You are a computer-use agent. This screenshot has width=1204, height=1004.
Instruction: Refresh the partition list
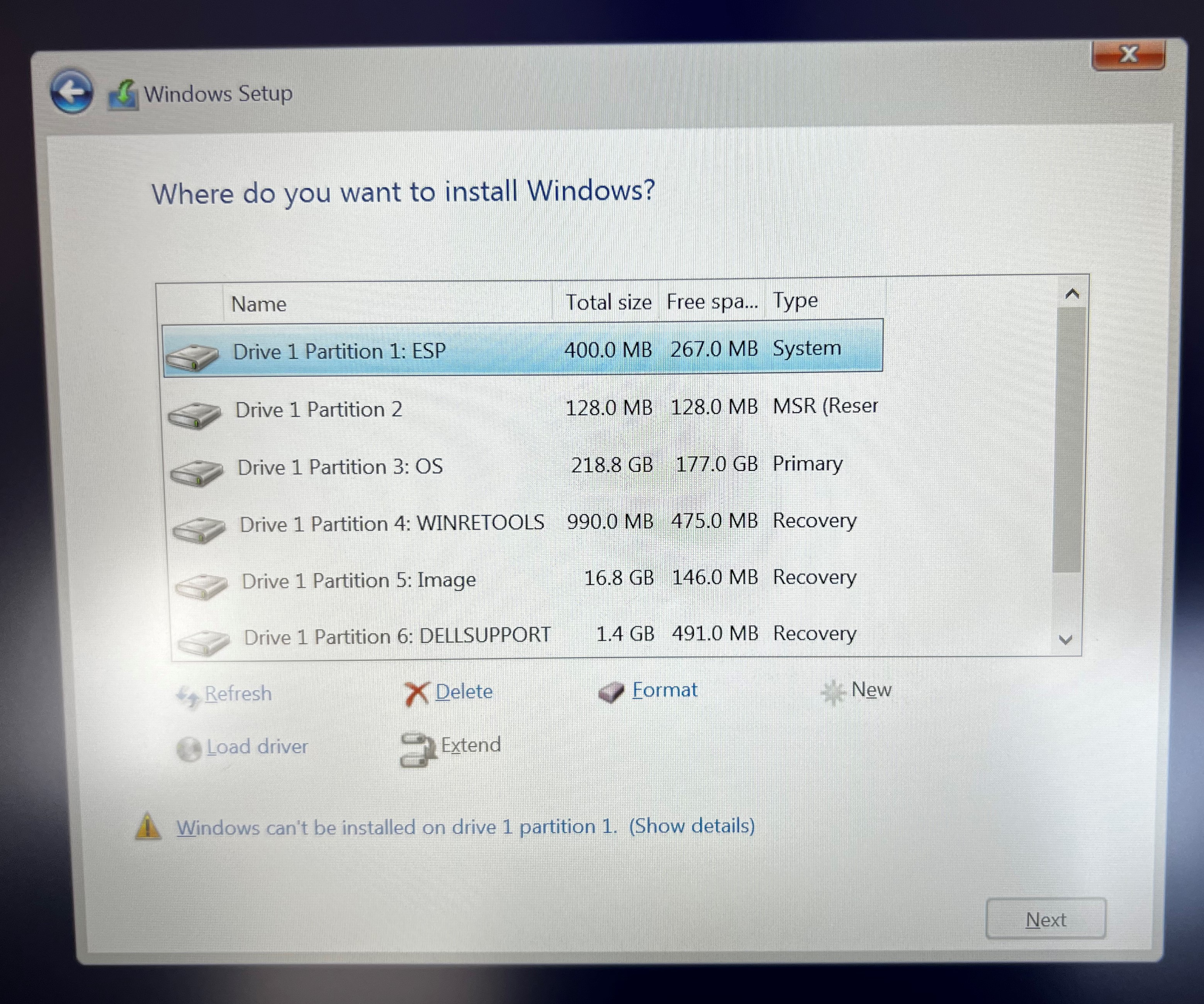[238, 694]
